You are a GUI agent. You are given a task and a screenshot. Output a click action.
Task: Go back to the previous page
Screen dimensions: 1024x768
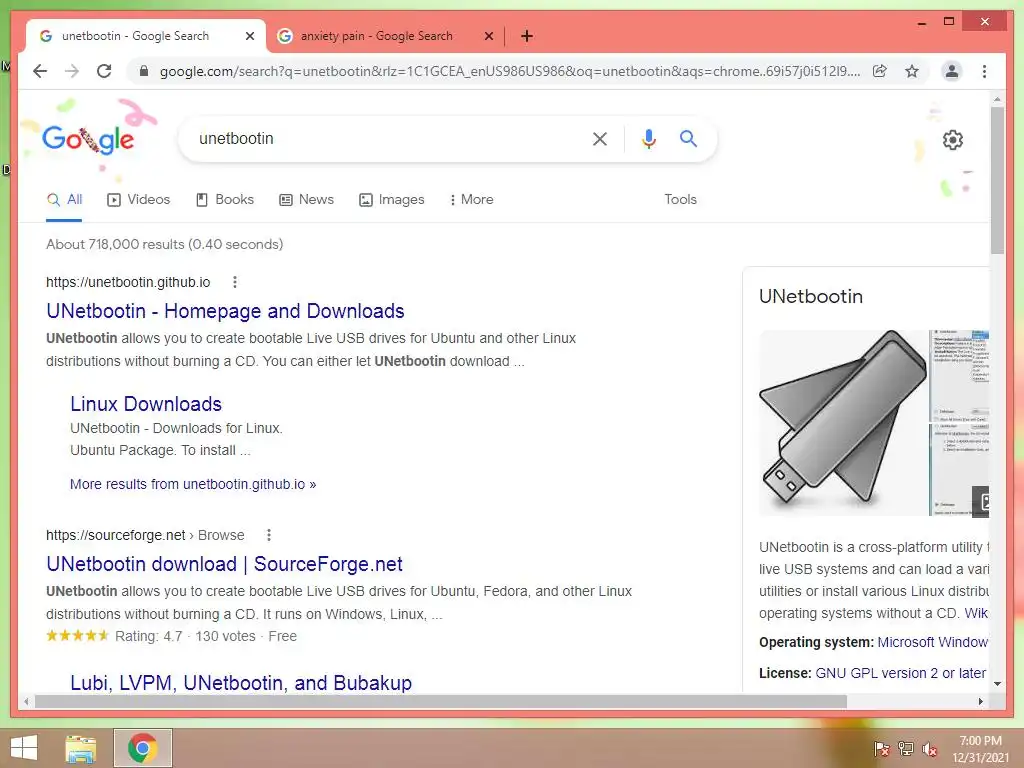click(40, 71)
